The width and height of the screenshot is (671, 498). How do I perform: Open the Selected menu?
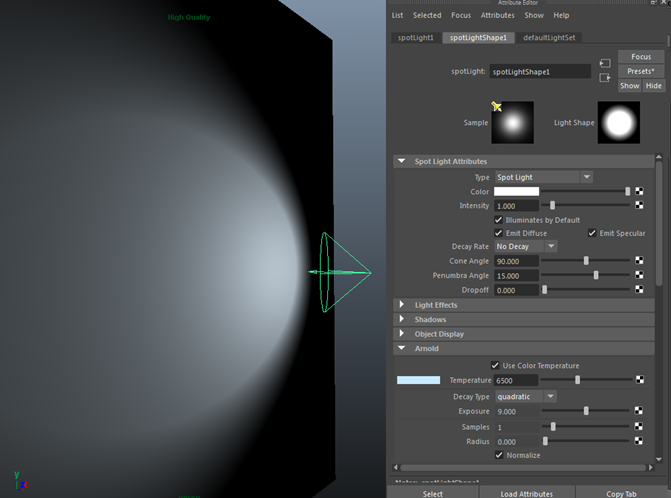[427, 15]
